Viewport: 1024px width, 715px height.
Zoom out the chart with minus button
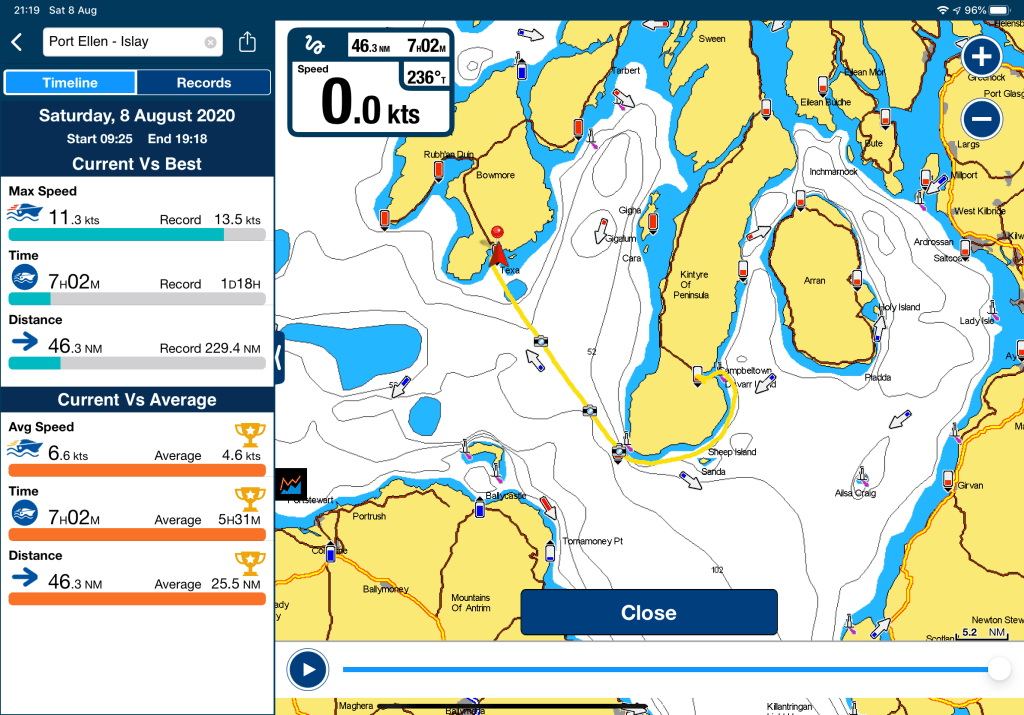[982, 119]
